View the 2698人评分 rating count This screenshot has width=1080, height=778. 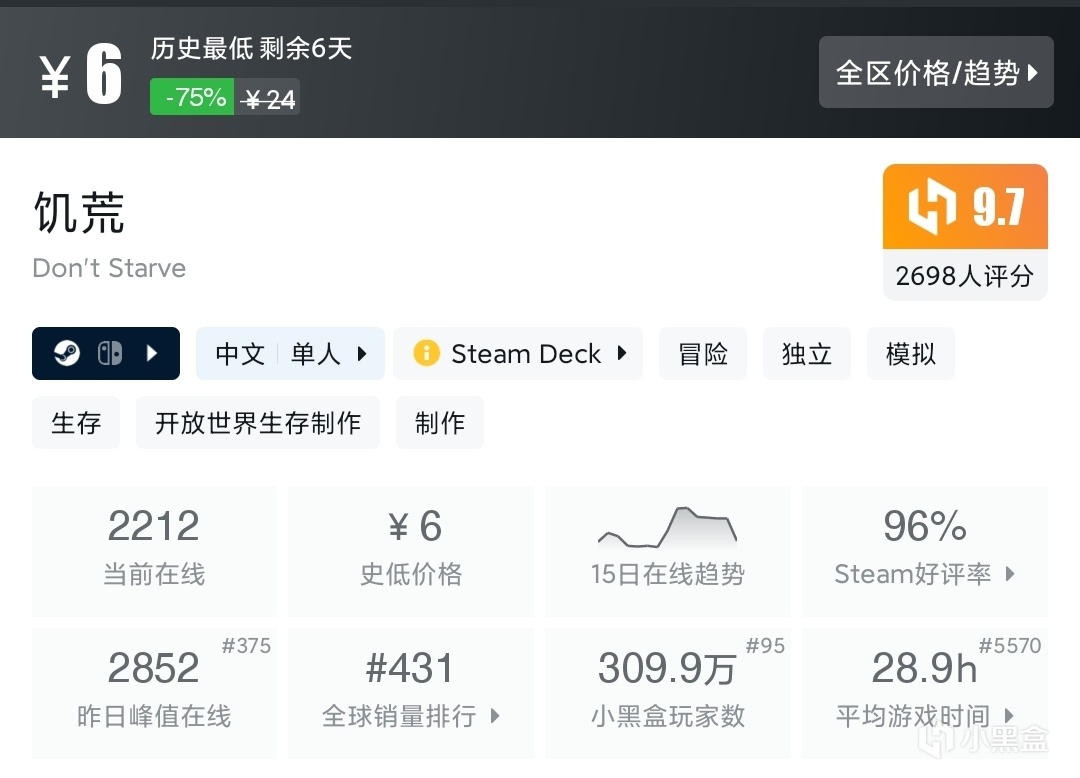pos(965,275)
